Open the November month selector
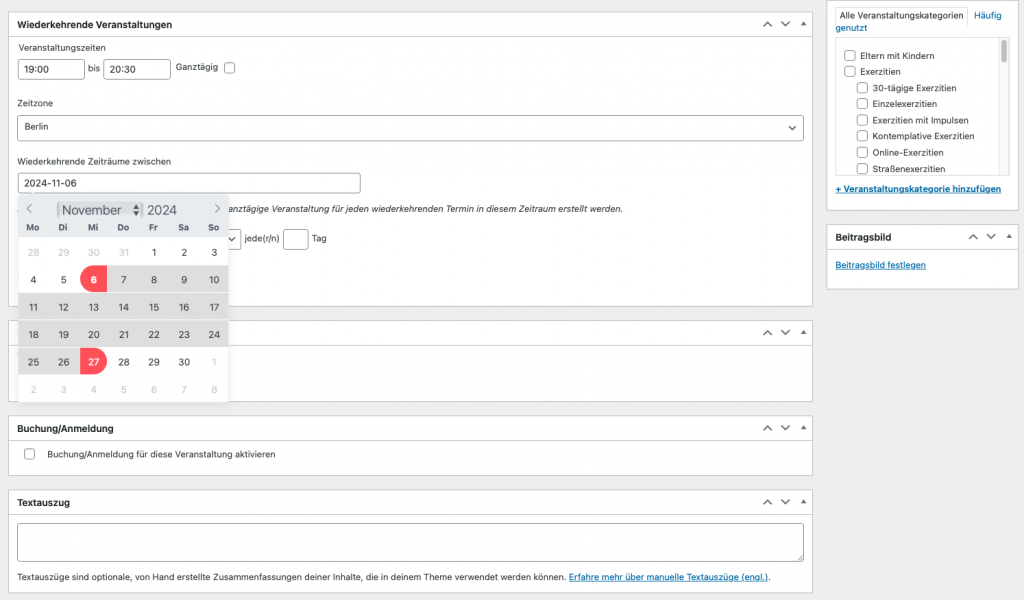The width and height of the screenshot is (1024, 600). (100, 210)
